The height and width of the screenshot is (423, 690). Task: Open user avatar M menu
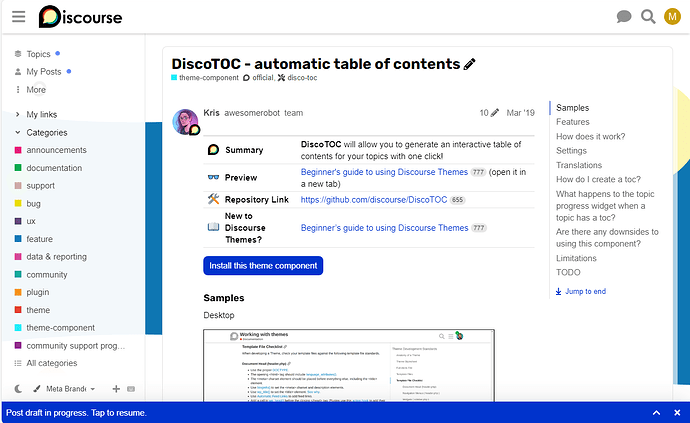672,17
